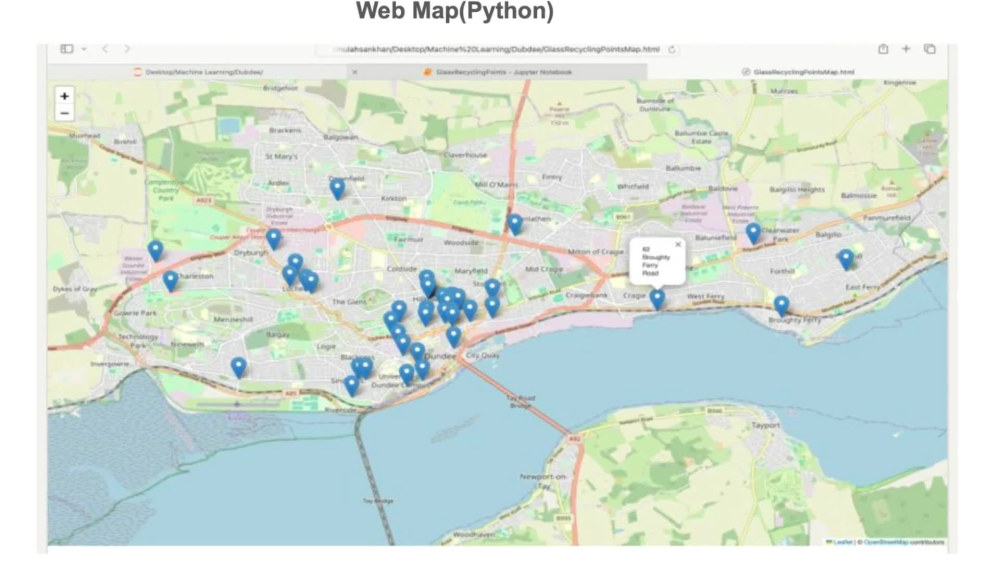Close the Jupyter Notebook tab
The image size is (1000, 563).
tap(355, 72)
